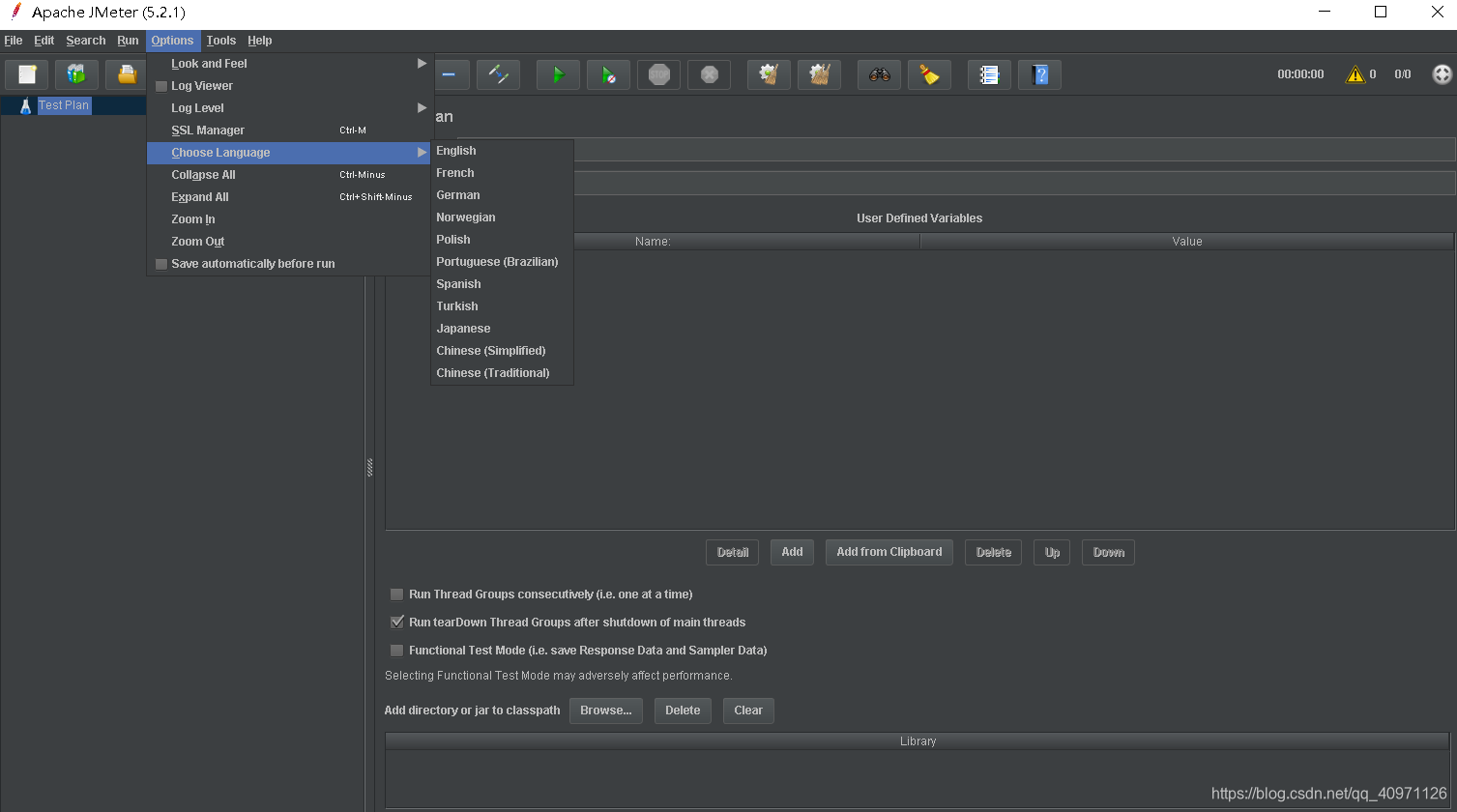Select Zoom In menu entry

coord(288,219)
